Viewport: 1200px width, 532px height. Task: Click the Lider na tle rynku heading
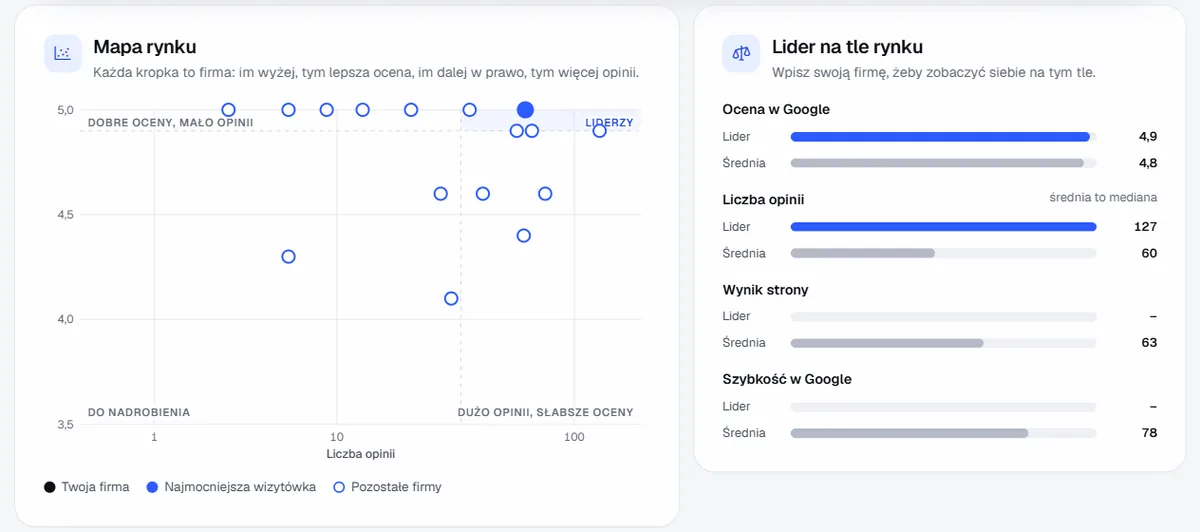click(847, 47)
